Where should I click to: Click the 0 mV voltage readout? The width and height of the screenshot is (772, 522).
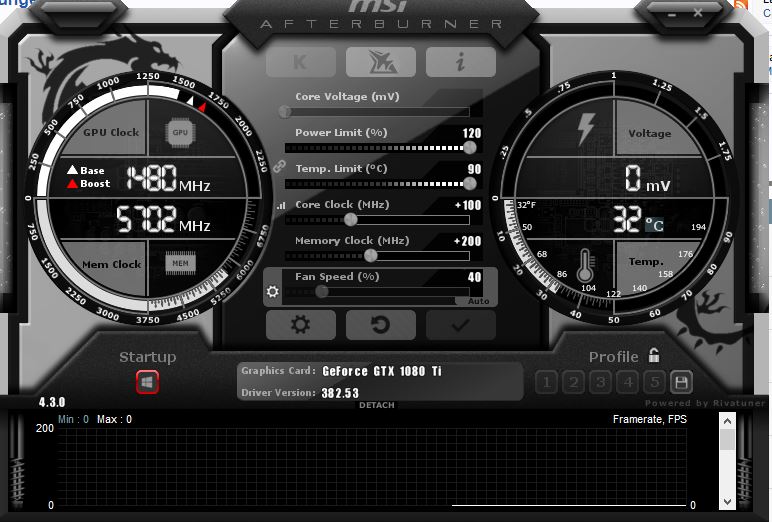click(x=647, y=178)
